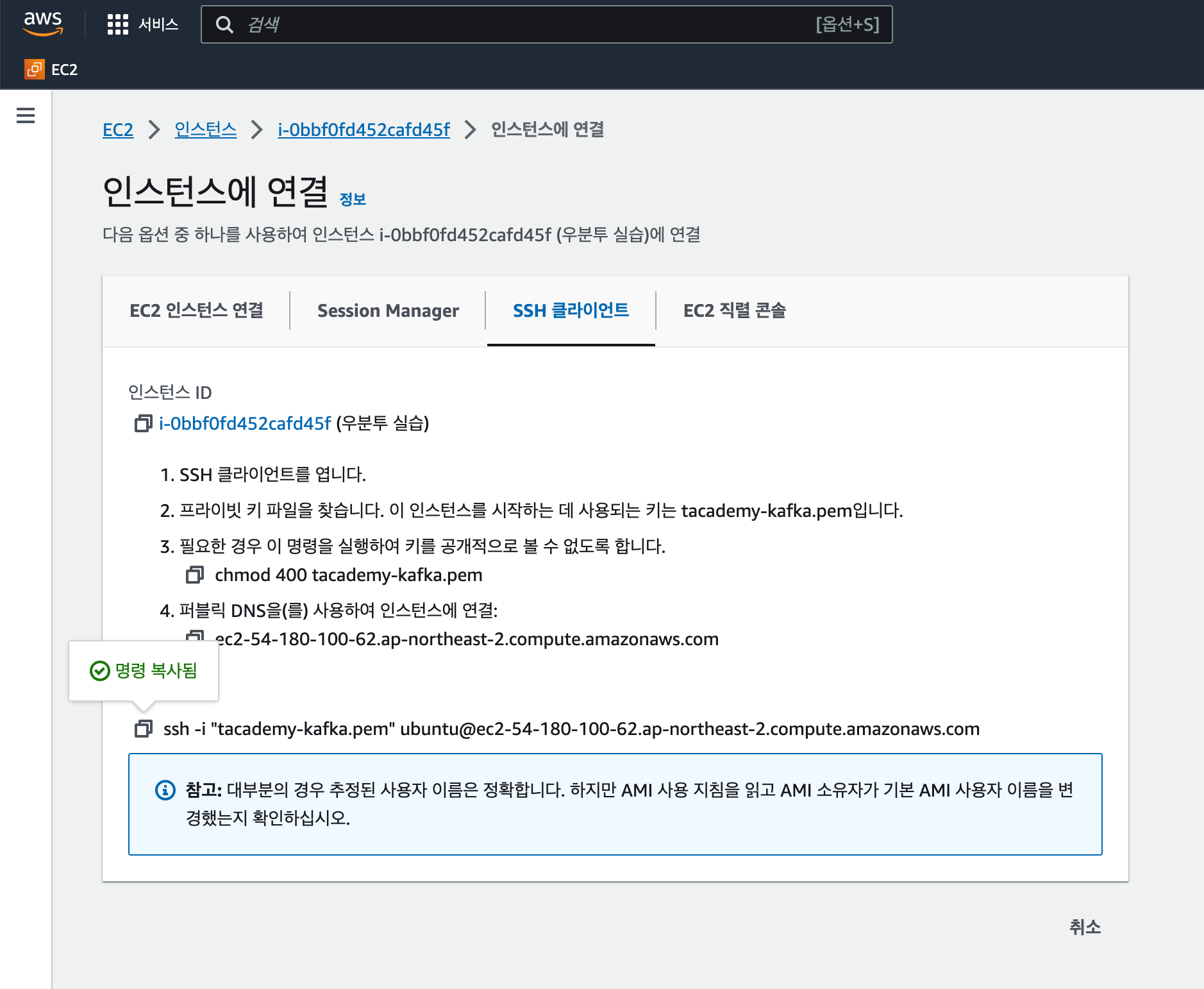
Task: Click the chmod 400 tacademy-kafka.pem text
Action: point(349,575)
